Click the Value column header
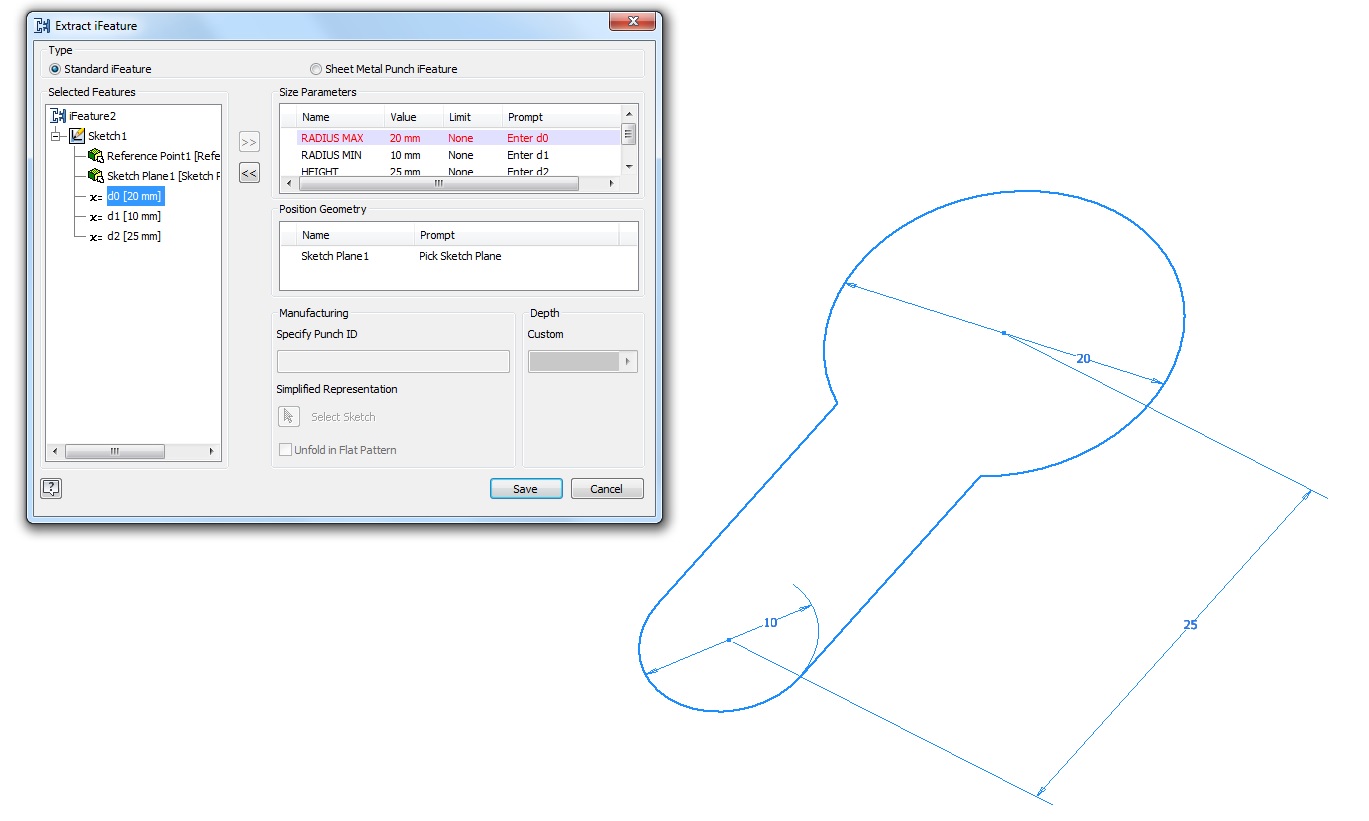Viewport: 1369px width, 821px height. [413, 117]
